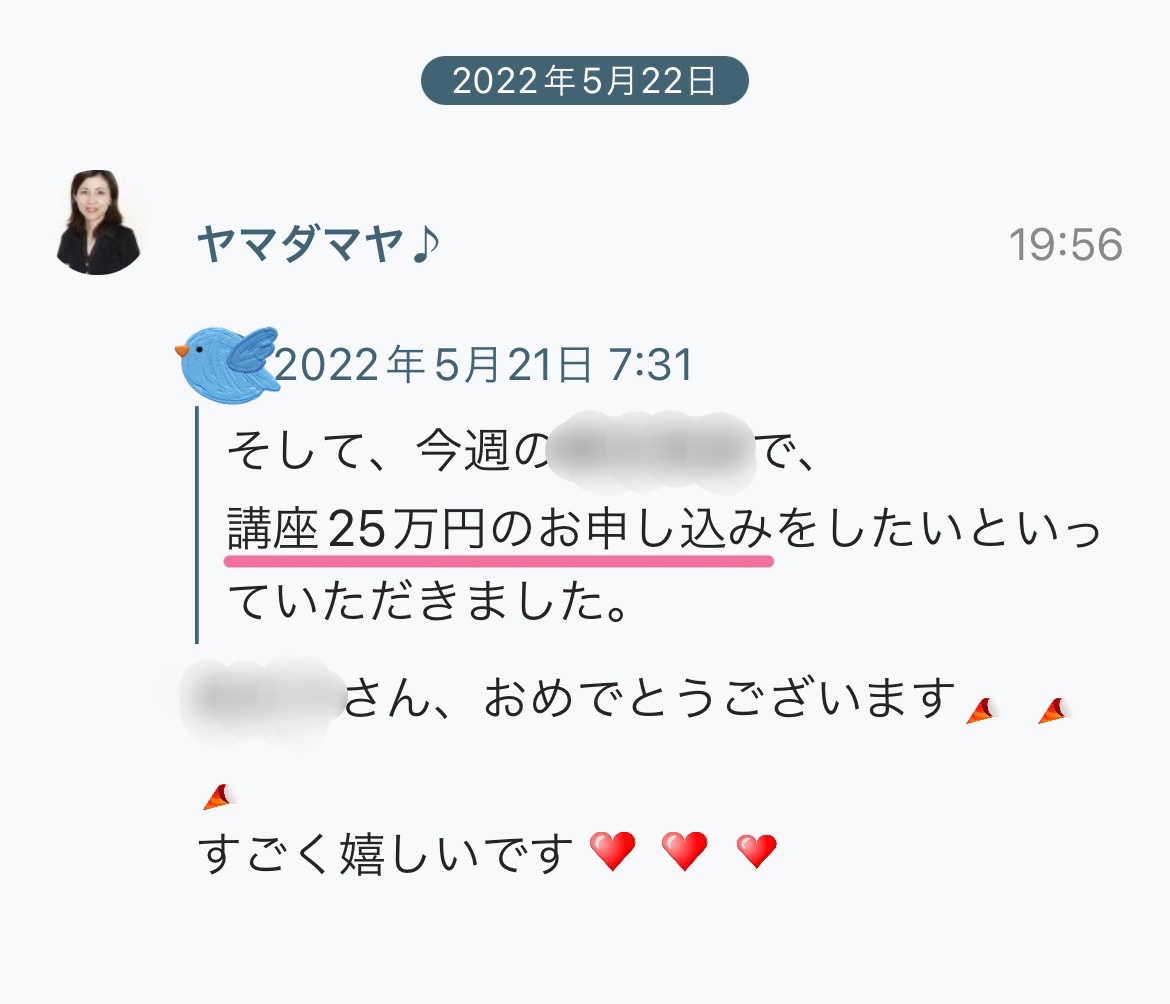Image resolution: width=1170 pixels, height=1004 pixels.
Task: Open quoted message dated 2022年5月21日 7:31
Action: pyautogui.click(x=484, y=365)
